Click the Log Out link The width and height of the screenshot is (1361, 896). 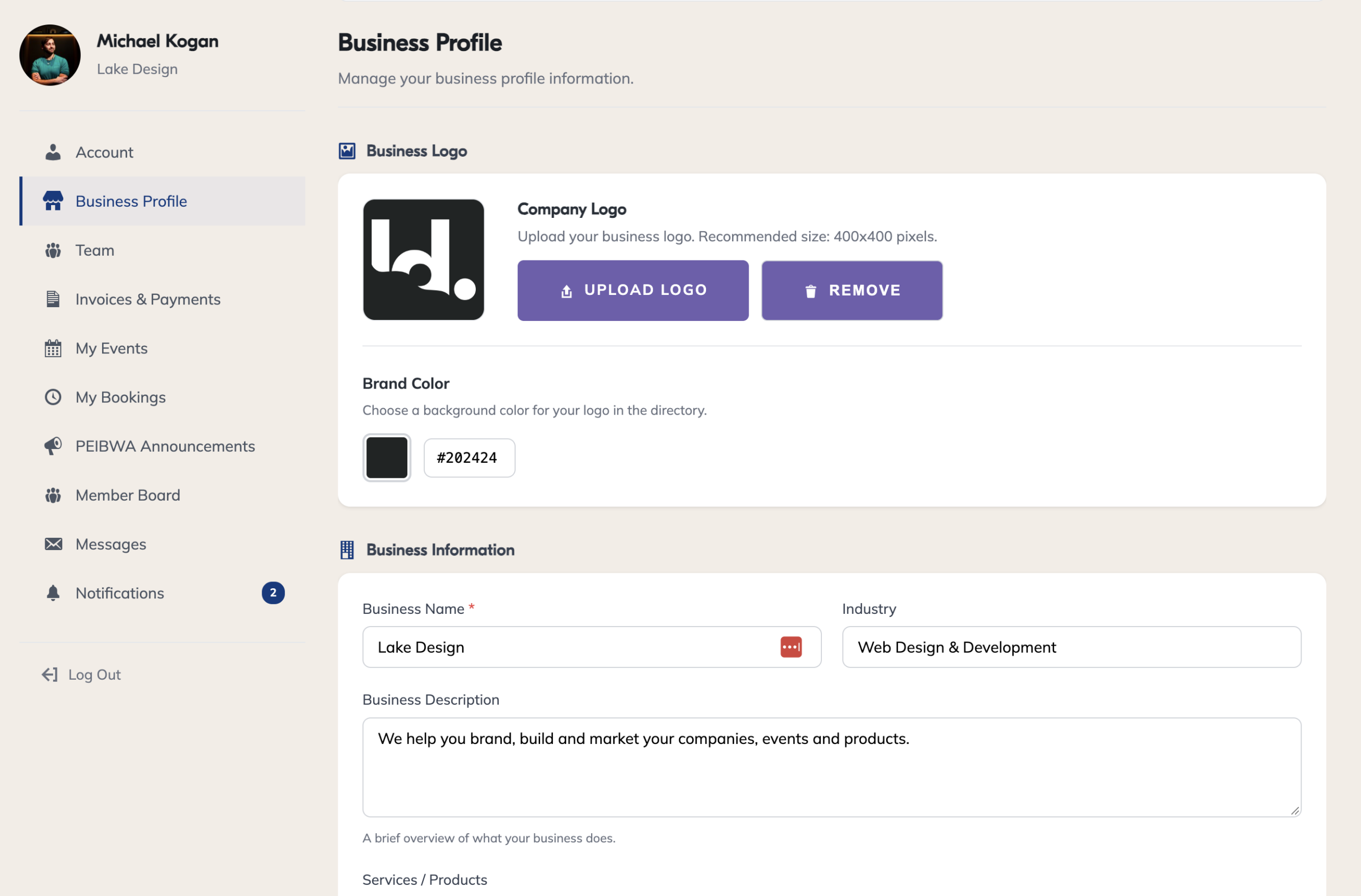81,675
